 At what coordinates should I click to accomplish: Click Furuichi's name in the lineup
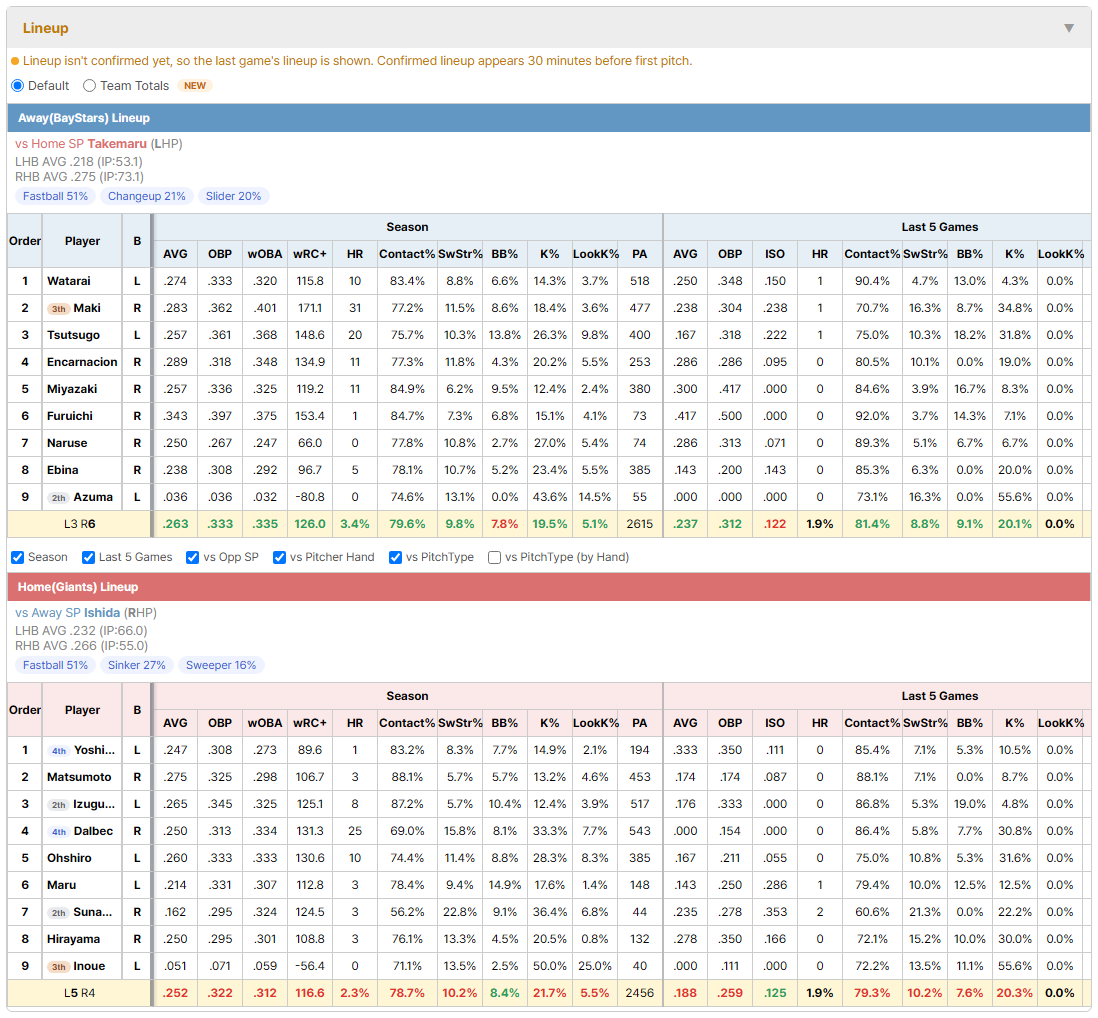(x=69, y=416)
